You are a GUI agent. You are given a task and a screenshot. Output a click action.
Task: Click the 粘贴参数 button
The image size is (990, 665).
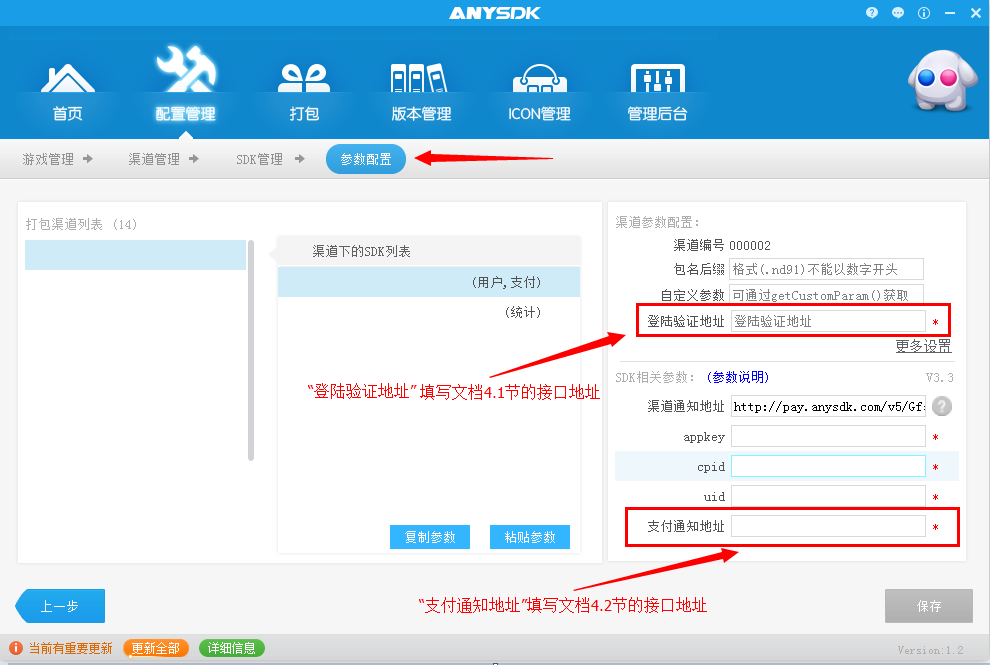click(x=530, y=537)
